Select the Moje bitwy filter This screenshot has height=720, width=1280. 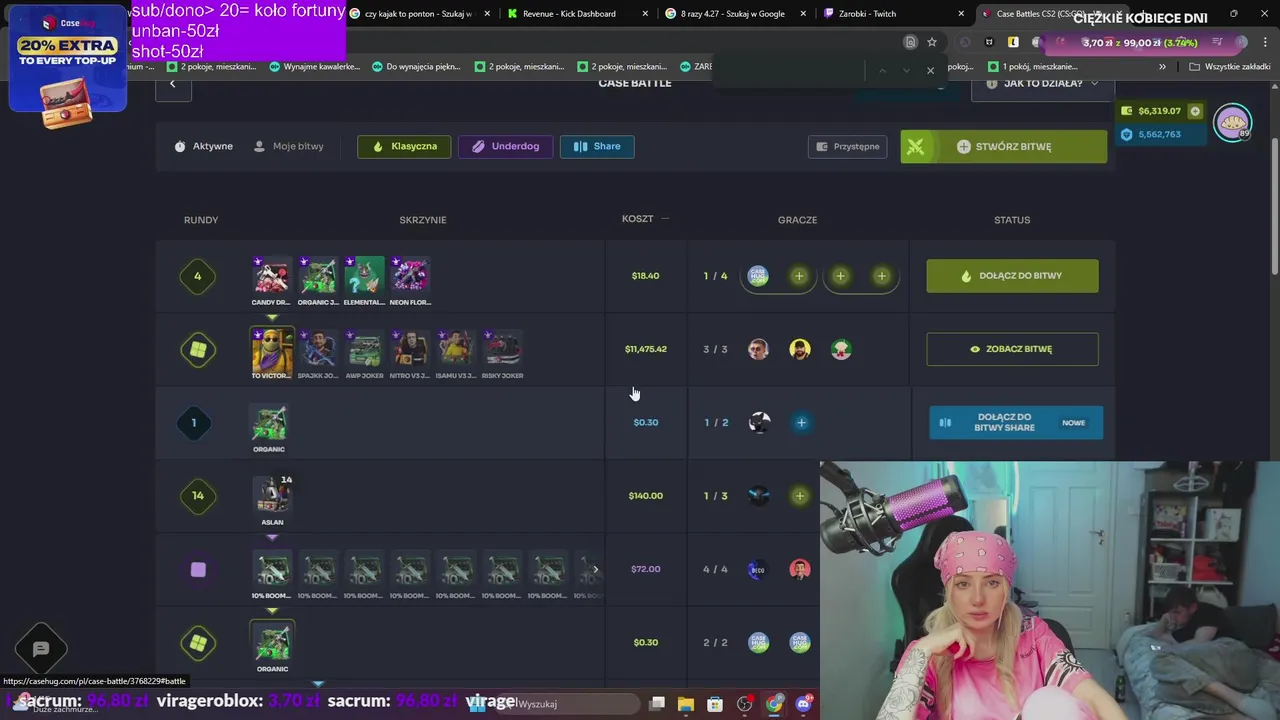[x=288, y=146]
